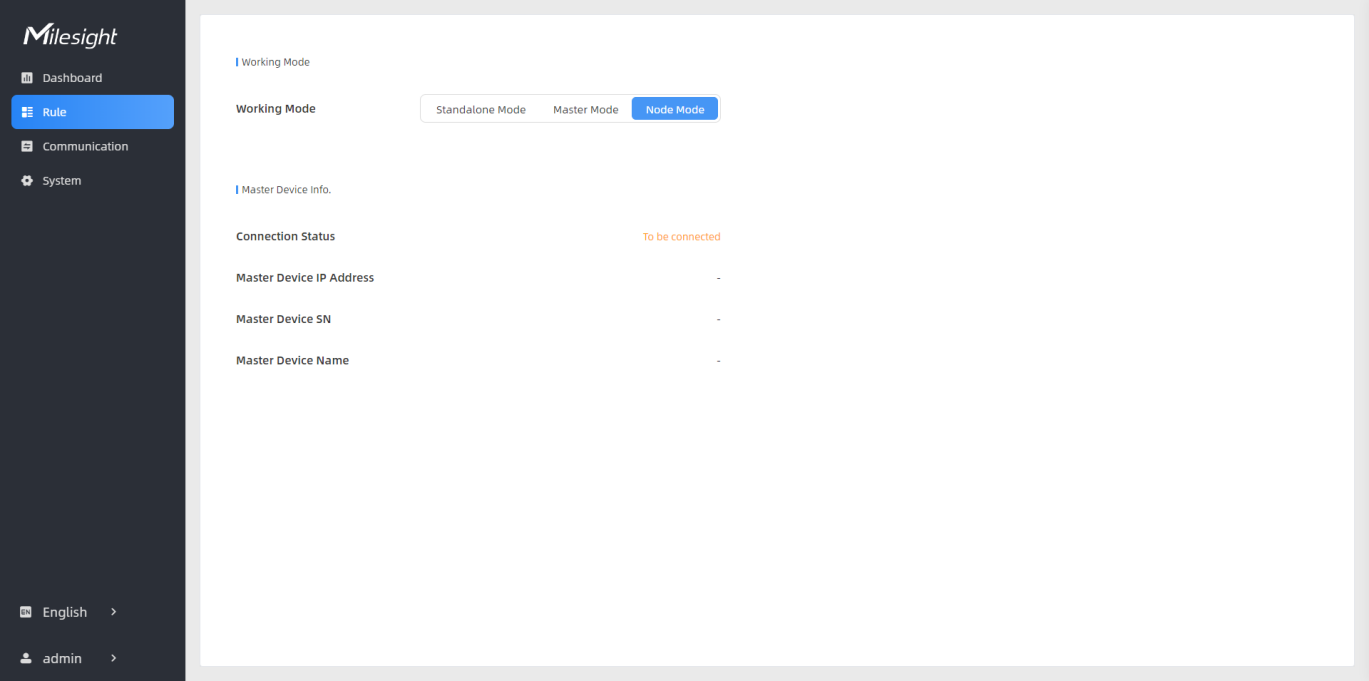Click the Dashboard chart icon
The image size is (1369, 681).
27,78
